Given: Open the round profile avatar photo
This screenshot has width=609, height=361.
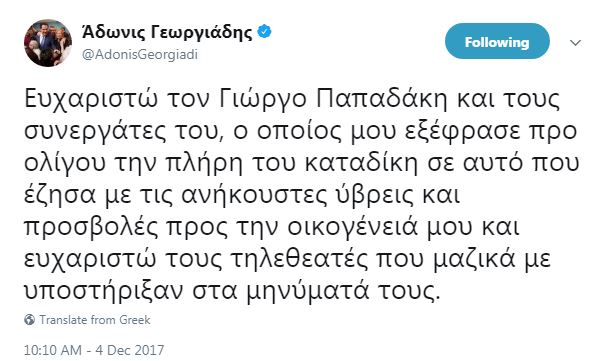Looking at the screenshot, I should pyautogui.click(x=48, y=43).
